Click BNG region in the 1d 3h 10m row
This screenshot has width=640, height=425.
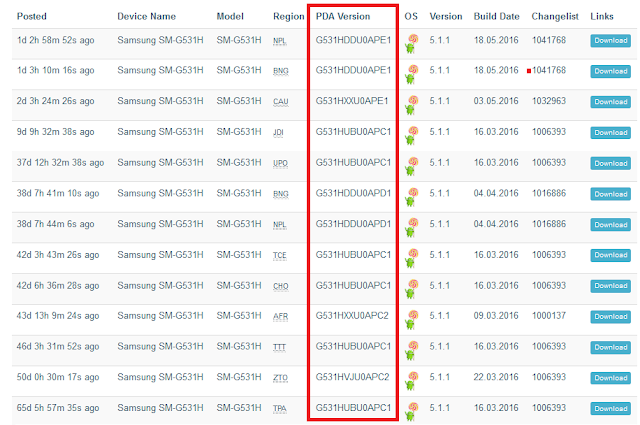click(x=280, y=71)
